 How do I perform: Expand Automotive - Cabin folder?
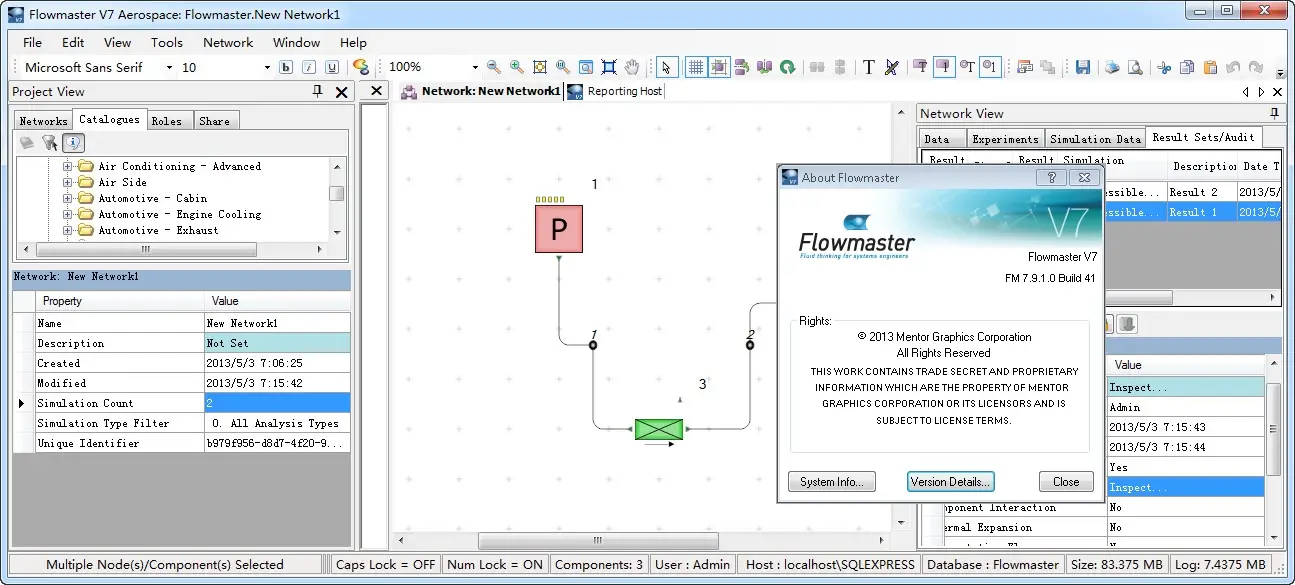pyautogui.click(x=68, y=199)
